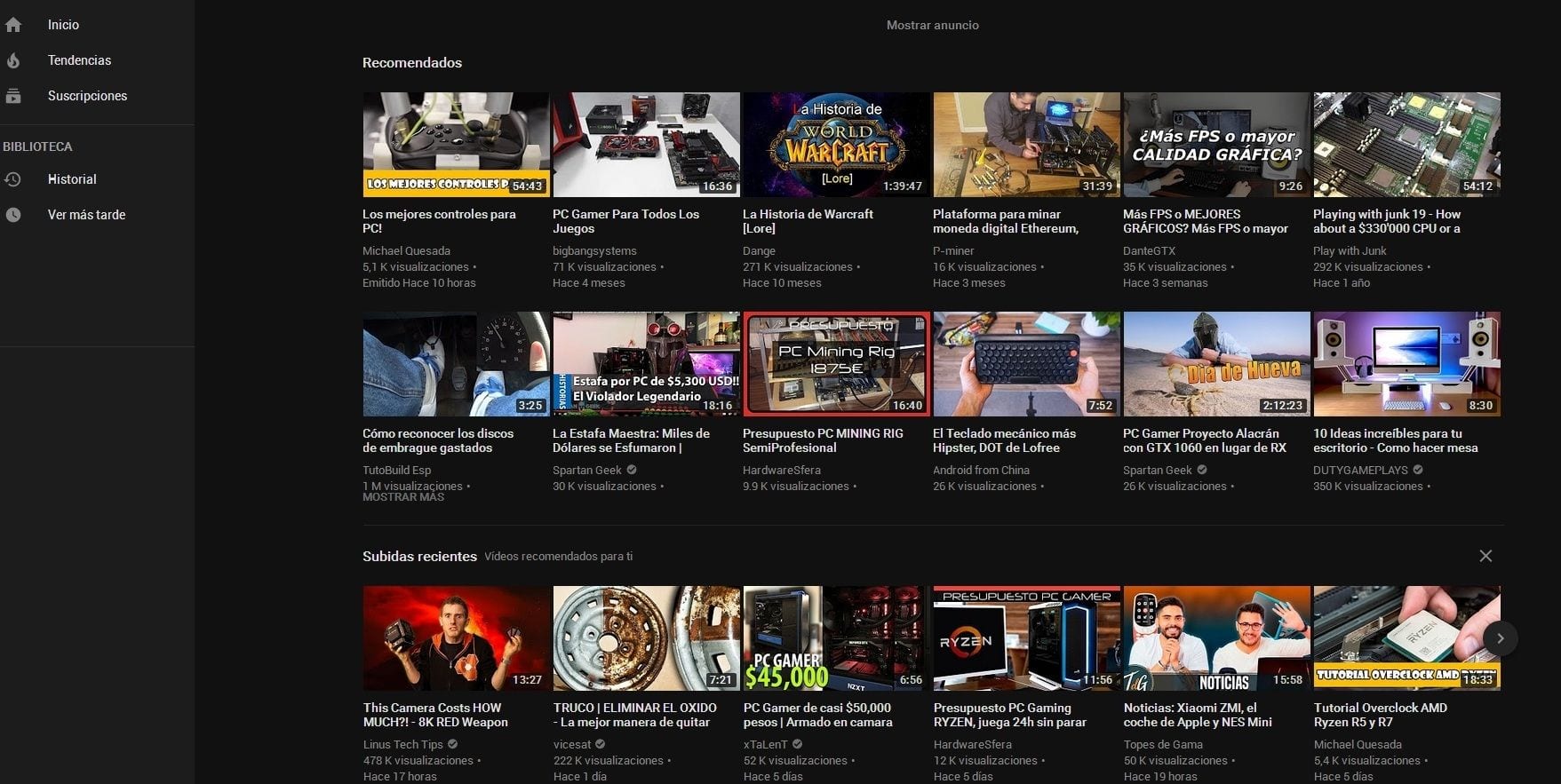1561x784 pixels.
Task: Open channel DanteGTX
Action: tap(1149, 251)
